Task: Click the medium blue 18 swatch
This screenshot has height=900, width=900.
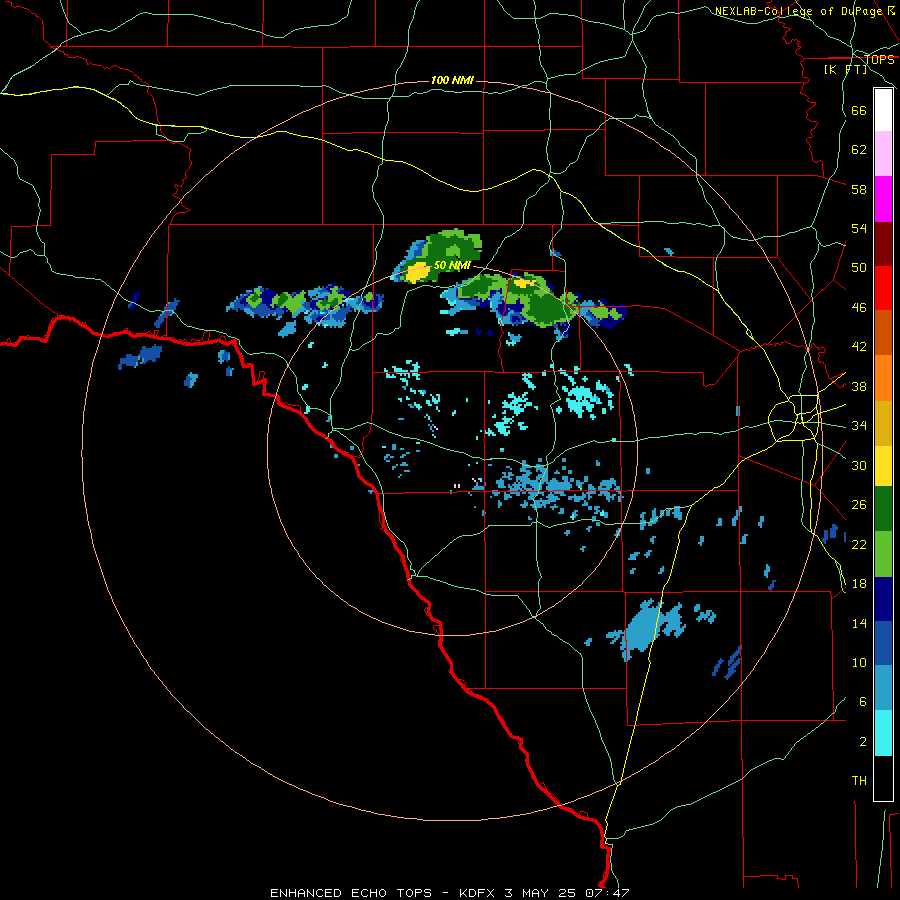Action: pyautogui.click(x=883, y=644)
